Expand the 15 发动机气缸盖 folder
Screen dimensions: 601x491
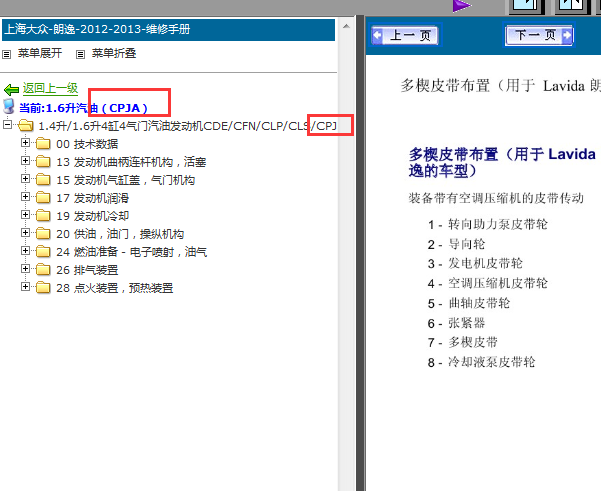point(25,179)
